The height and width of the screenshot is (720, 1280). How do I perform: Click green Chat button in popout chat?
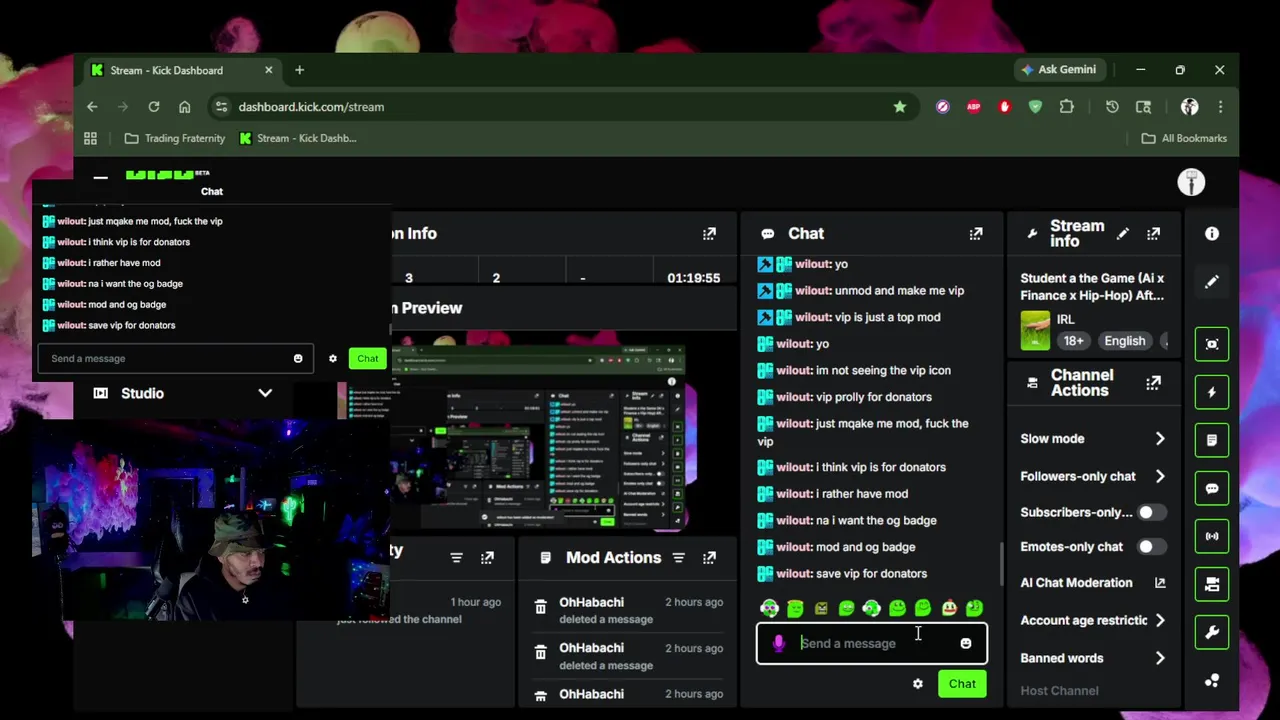point(368,359)
